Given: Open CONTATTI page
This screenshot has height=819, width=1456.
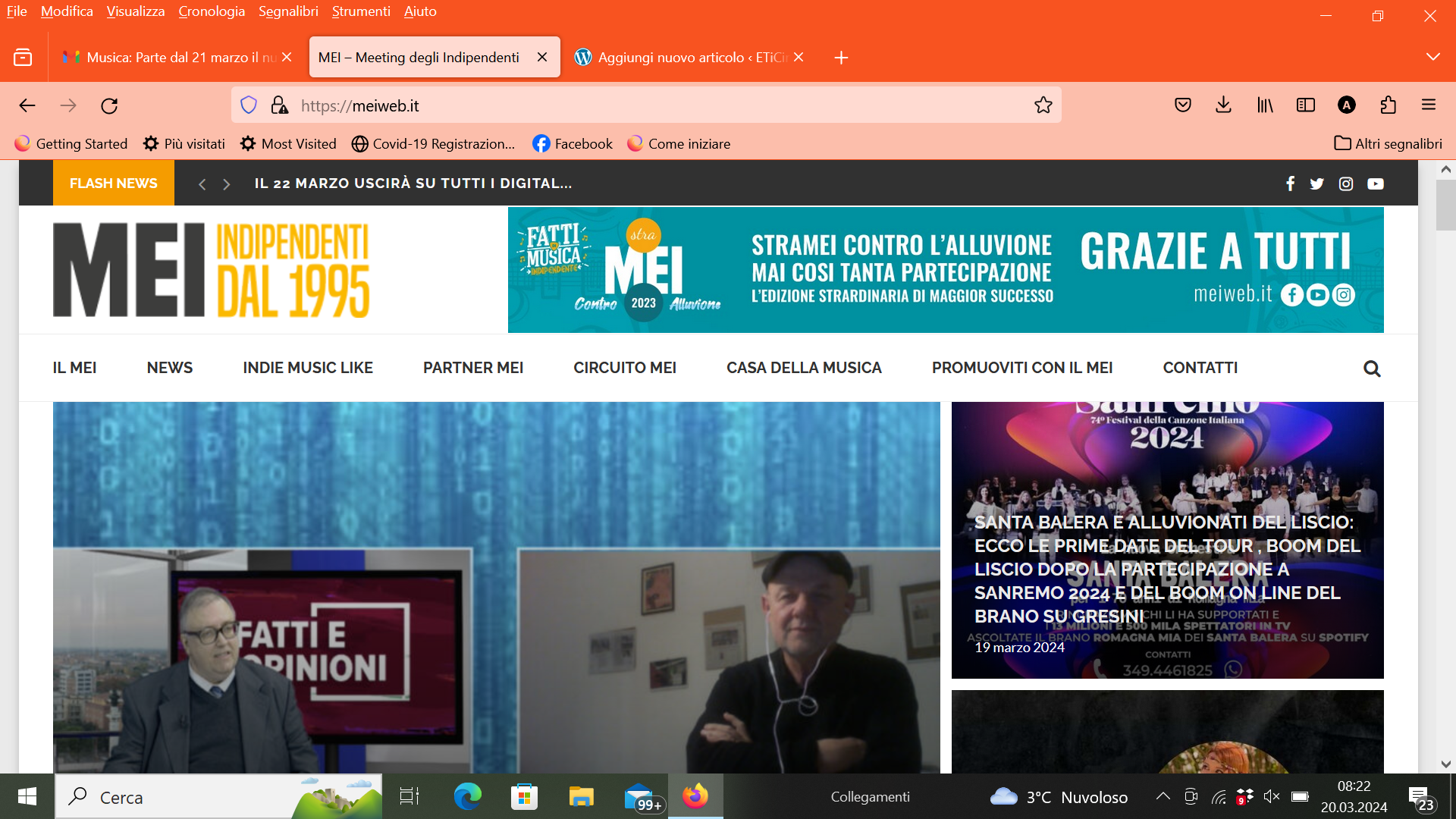Looking at the screenshot, I should click(x=1200, y=368).
